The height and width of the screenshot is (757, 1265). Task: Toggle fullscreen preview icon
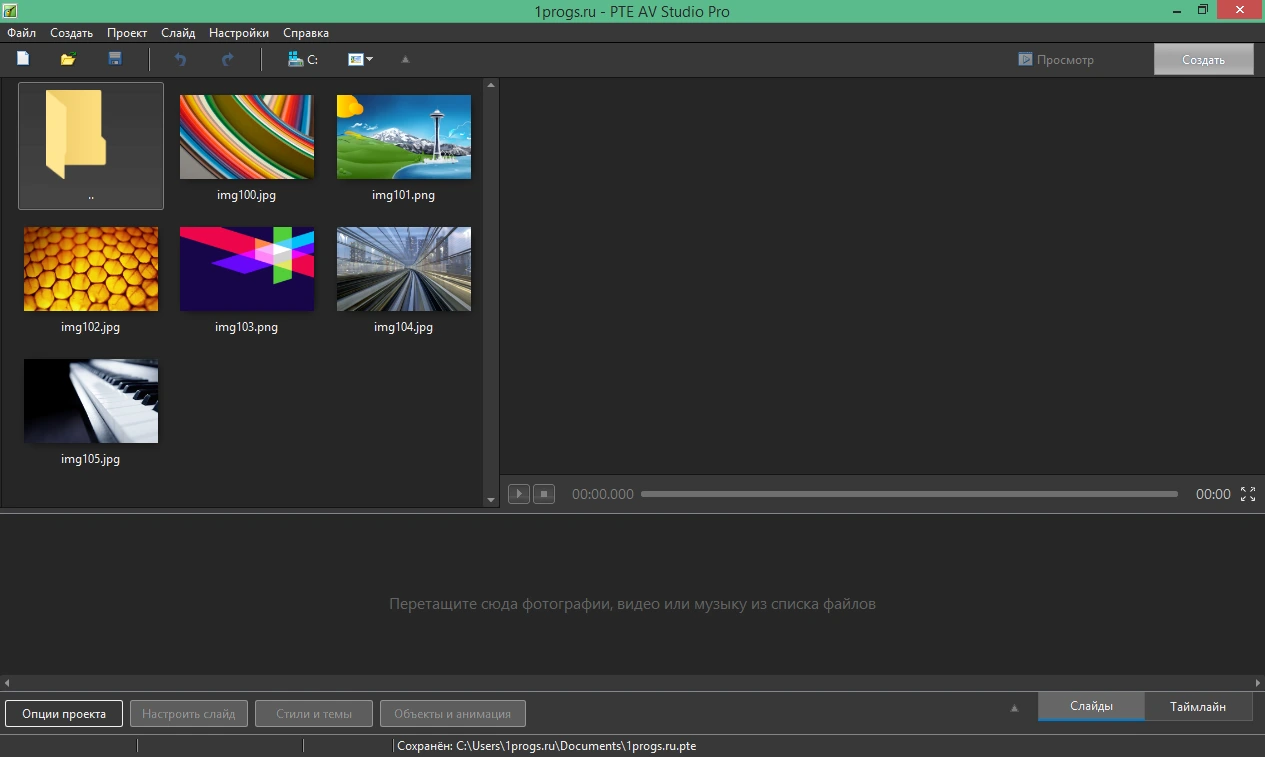[x=1248, y=494]
